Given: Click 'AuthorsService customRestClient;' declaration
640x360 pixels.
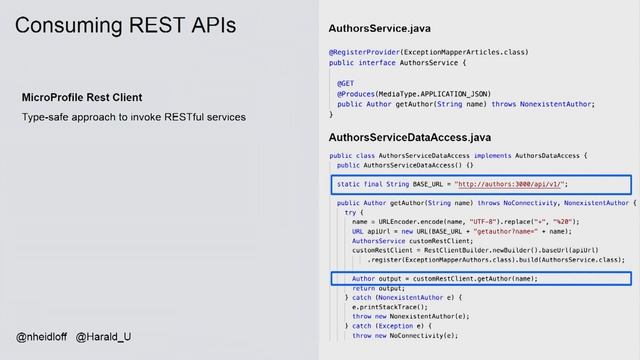Looking at the screenshot, I should point(413,241).
